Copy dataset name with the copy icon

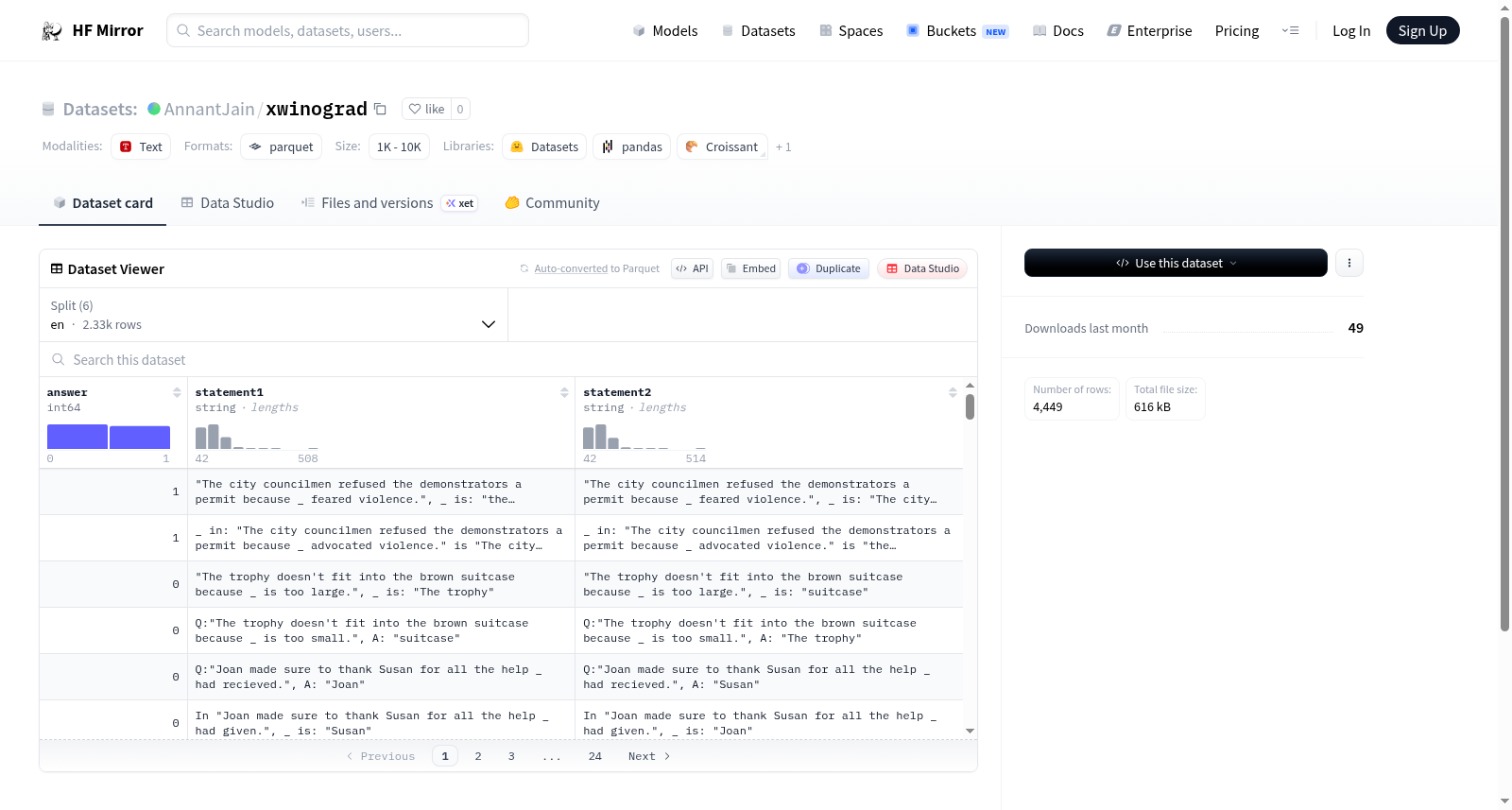coord(380,109)
